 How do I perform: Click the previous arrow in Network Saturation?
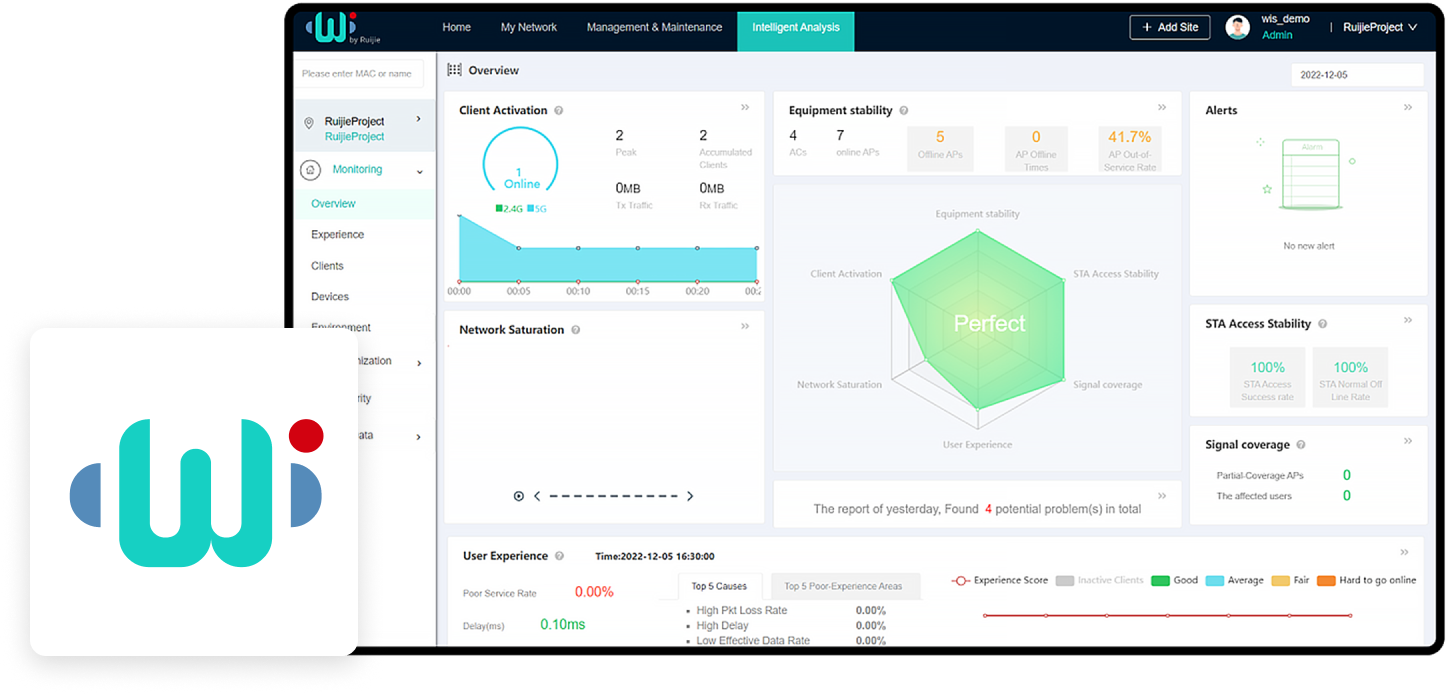click(x=537, y=496)
